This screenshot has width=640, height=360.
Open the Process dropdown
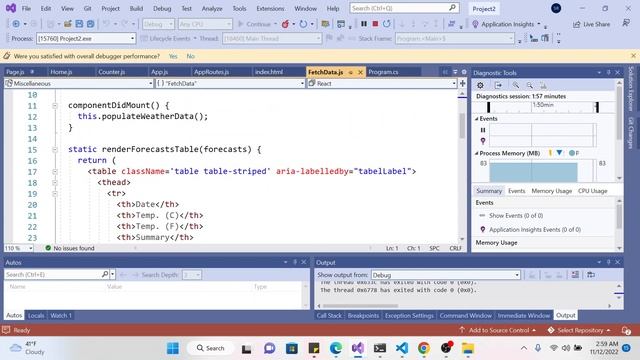pos(86,38)
